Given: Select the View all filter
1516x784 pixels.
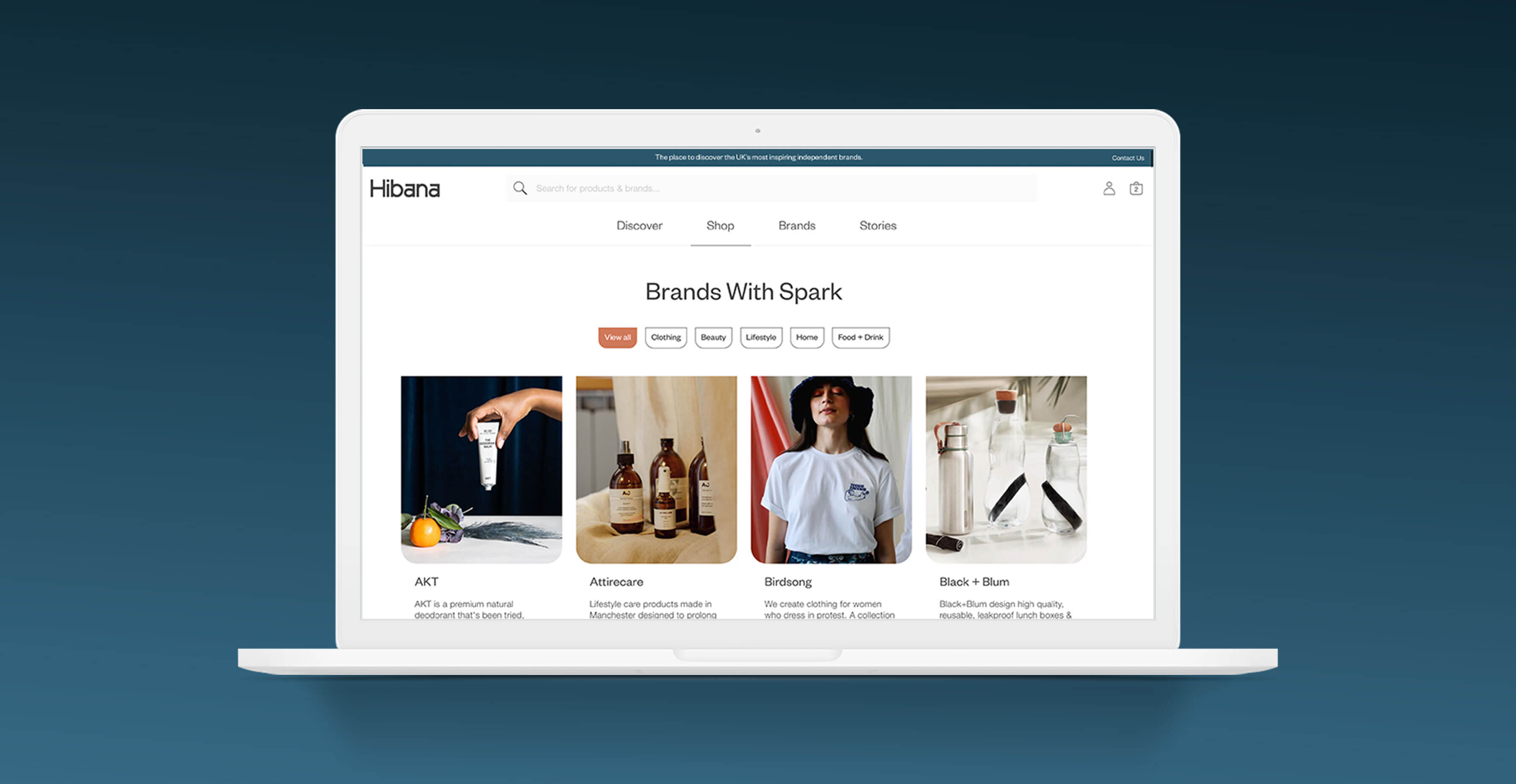Looking at the screenshot, I should (x=617, y=337).
